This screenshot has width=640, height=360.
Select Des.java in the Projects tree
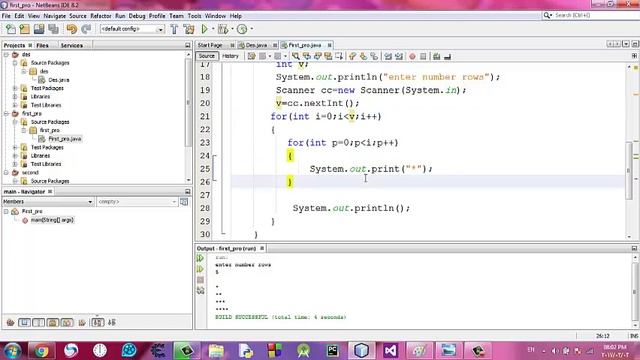[59, 80]
